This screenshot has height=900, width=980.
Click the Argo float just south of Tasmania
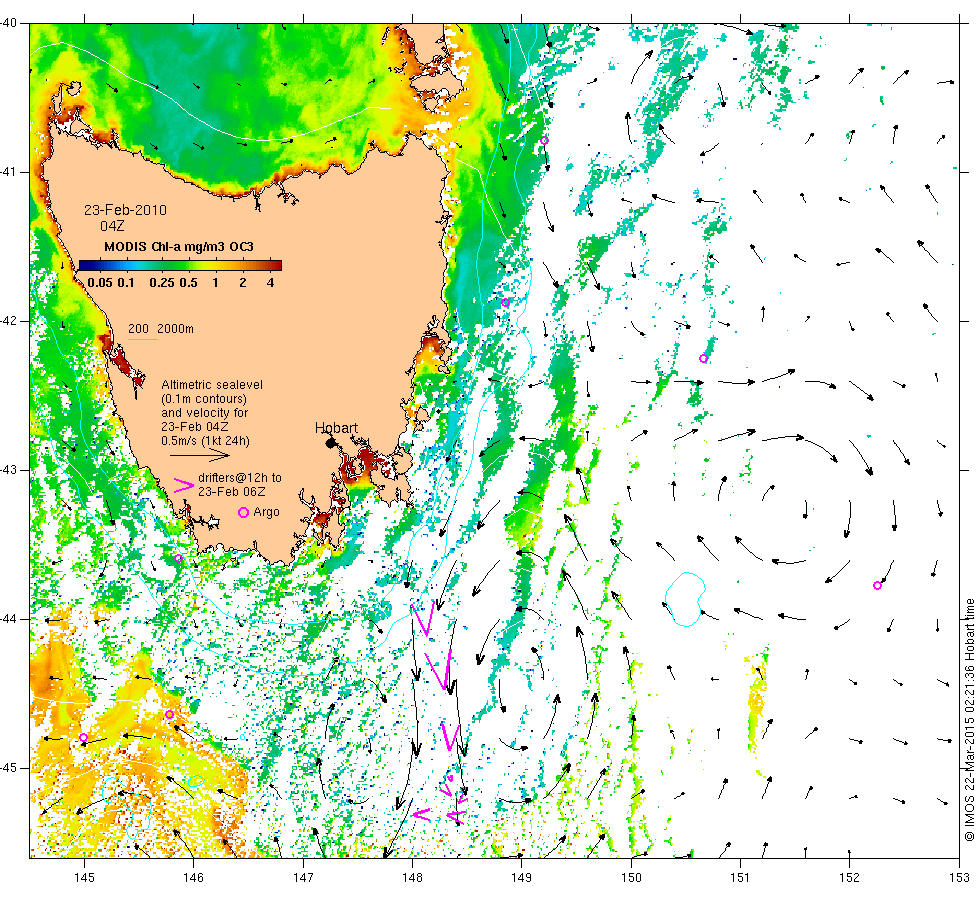(x=178, y=558)
